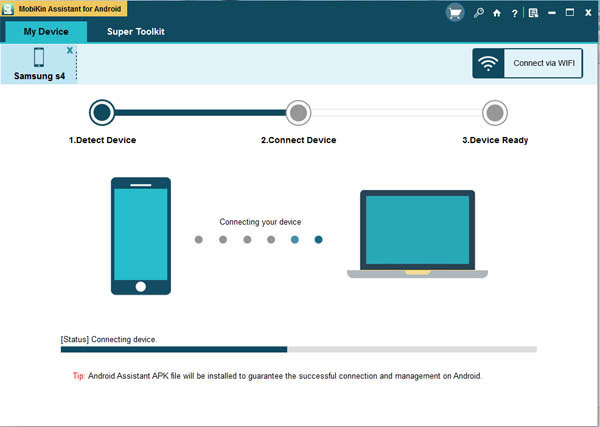This screenshot has width=600, height=427.
Task: Click the key register icon
Action: click(x=478, y=13)
